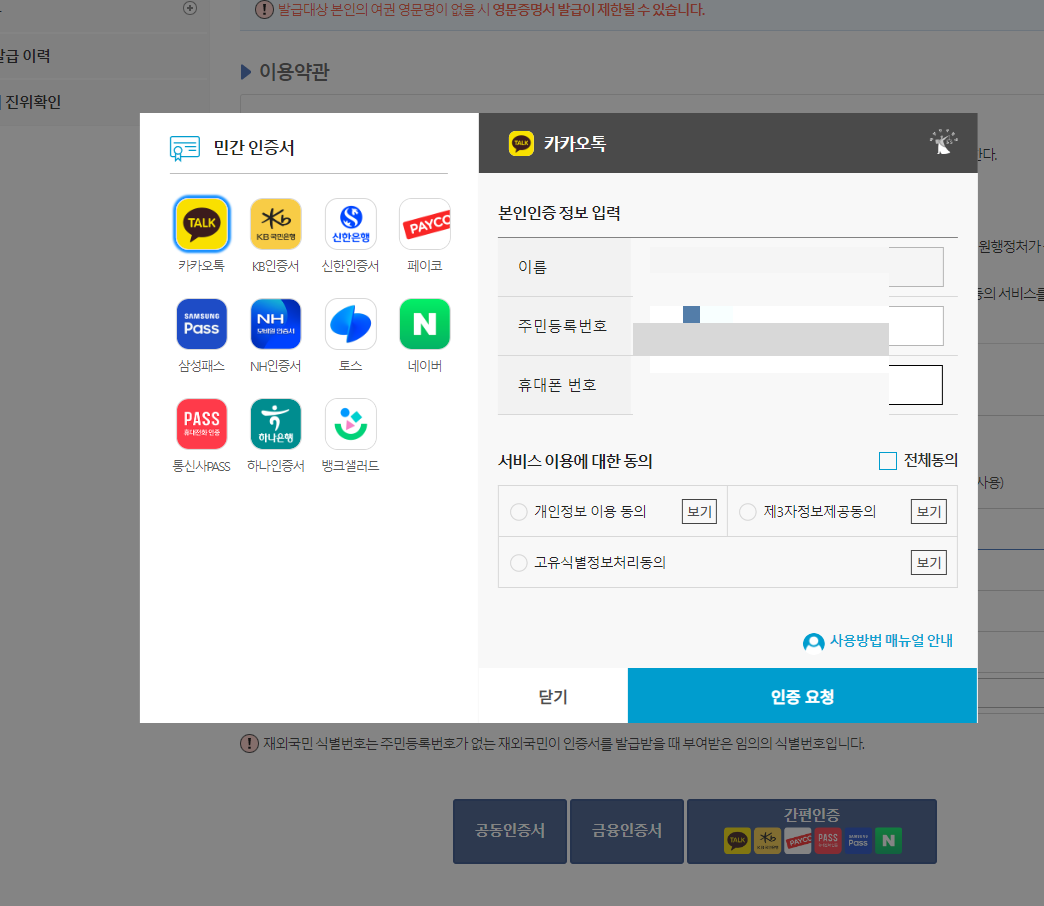Click the 공동인증서 button behind the dialog

pos(510,831)
